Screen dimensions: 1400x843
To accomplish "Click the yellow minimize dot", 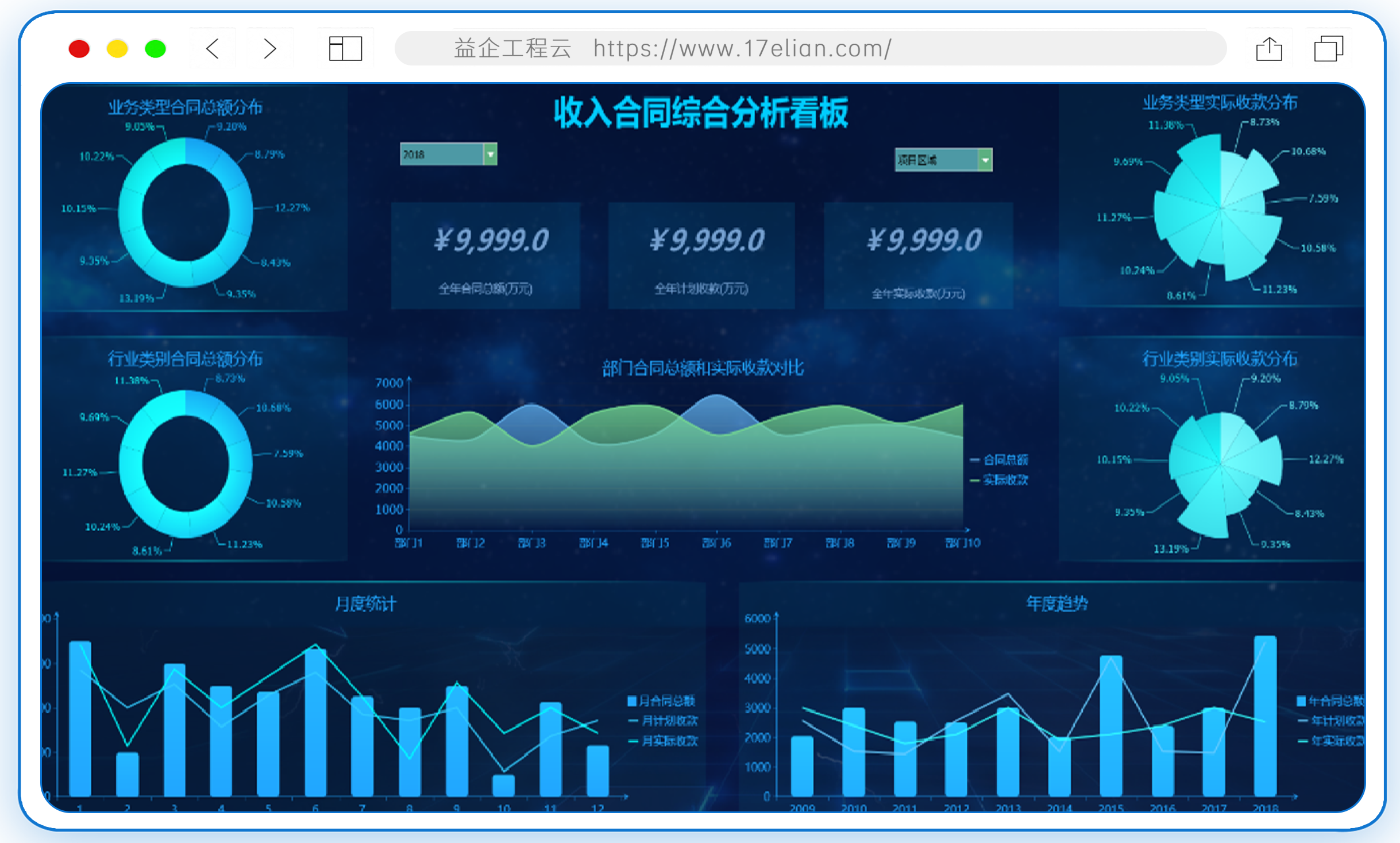I will [117, 49].
